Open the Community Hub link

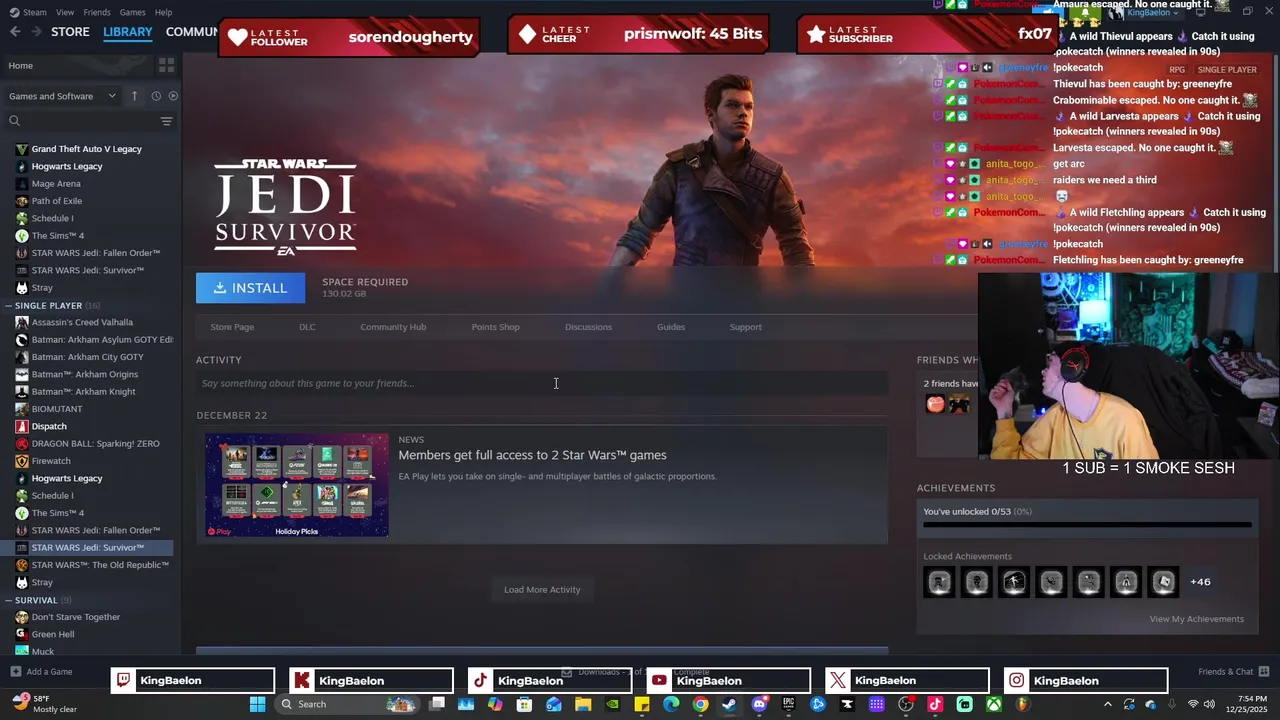pos(393,327)
